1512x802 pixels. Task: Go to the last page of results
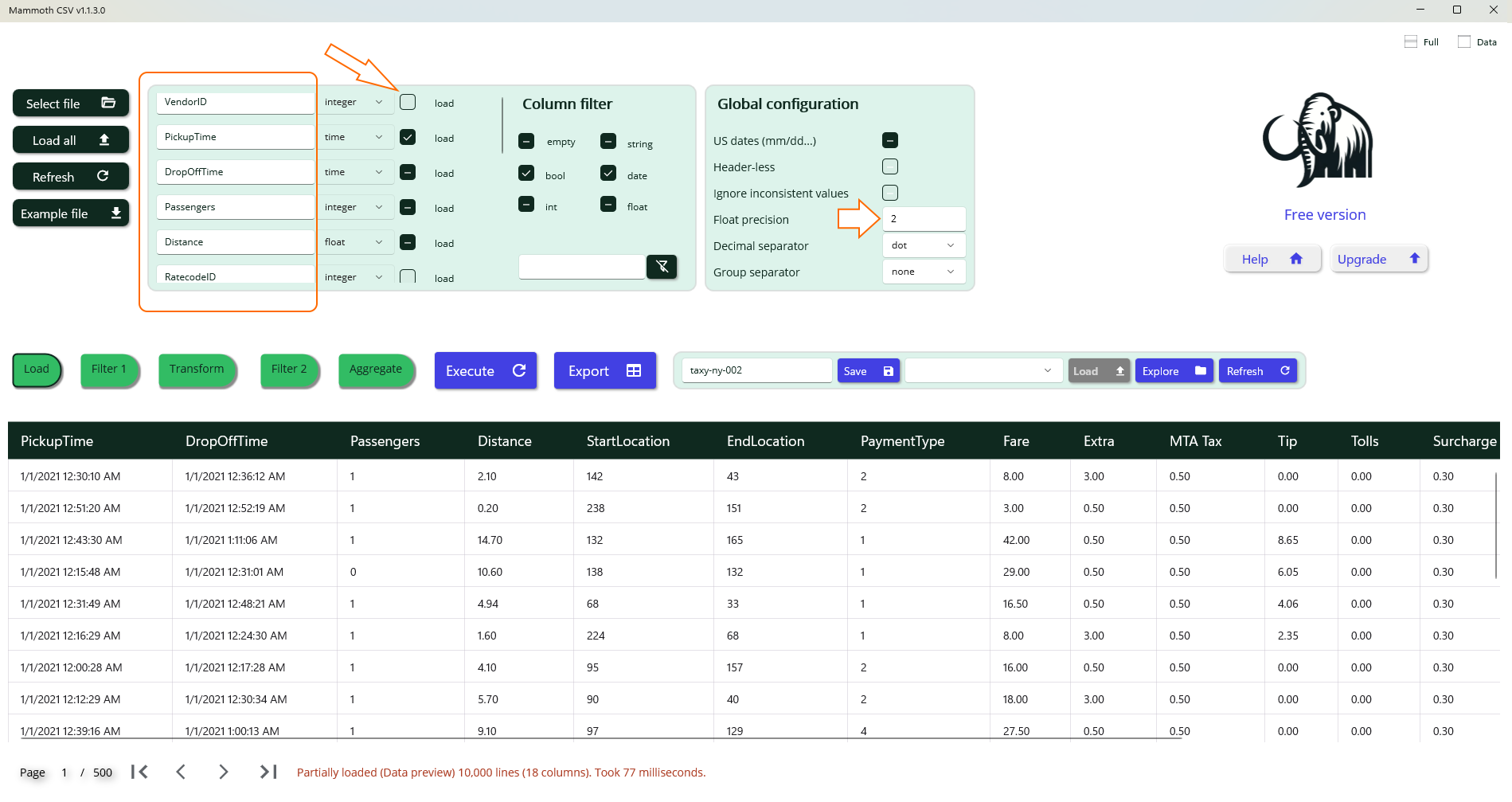coord(268,772)
